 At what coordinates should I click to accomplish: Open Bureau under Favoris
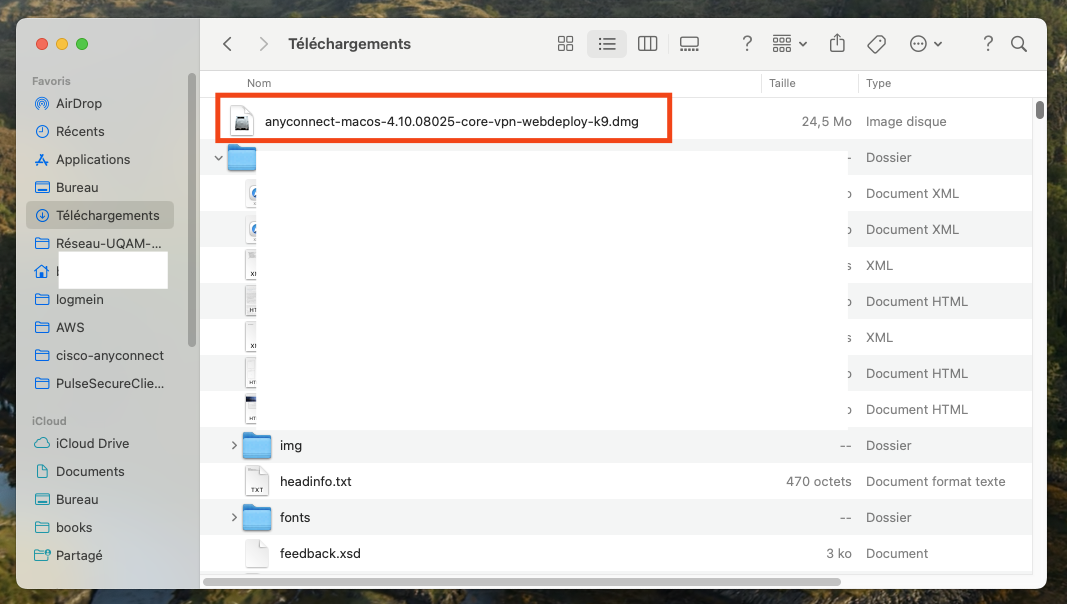77,187
